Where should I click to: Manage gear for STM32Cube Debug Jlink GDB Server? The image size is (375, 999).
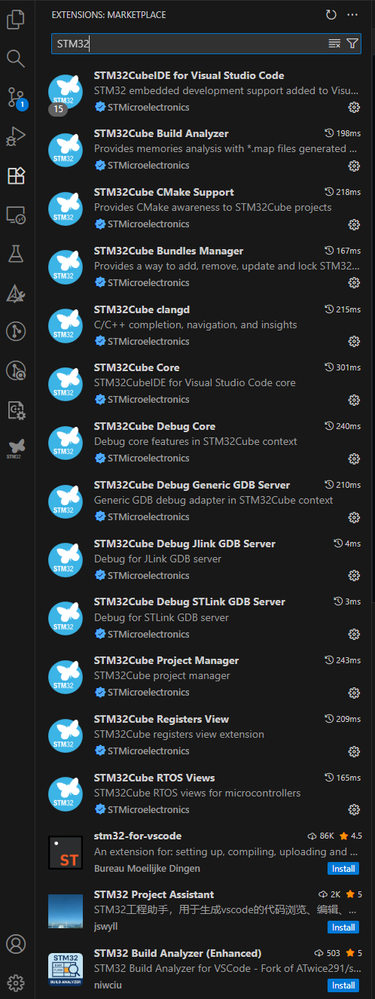355,575
